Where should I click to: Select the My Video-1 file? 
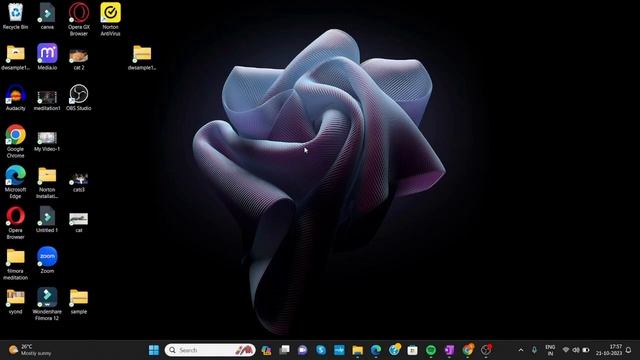point(47,141)
